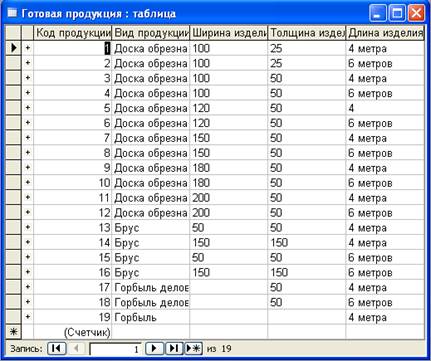Select row 1 with the current record arrow
Viewport: 431px width, 361px height.
14,48
